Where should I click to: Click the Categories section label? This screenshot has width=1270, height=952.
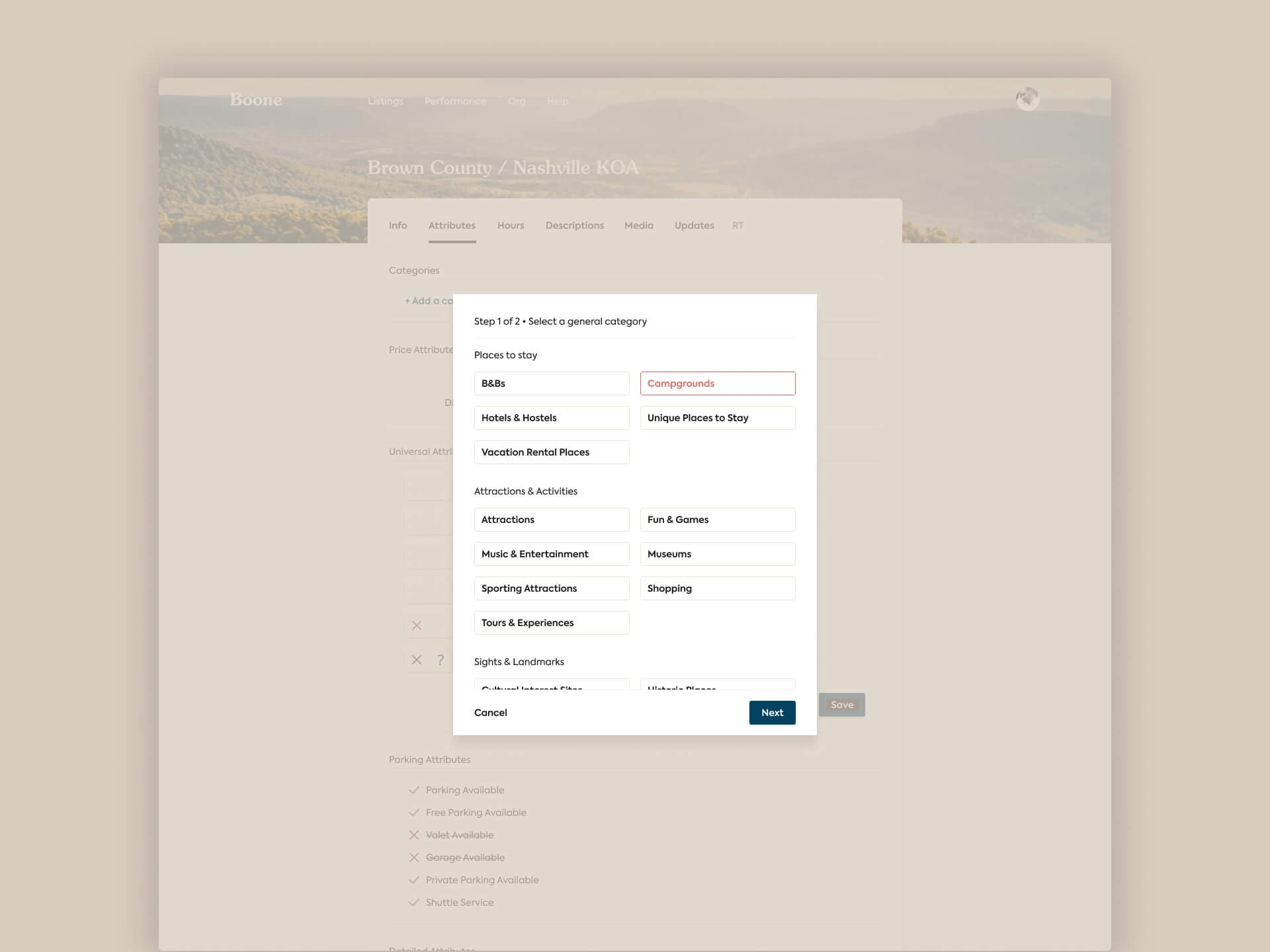pos(414,270)
